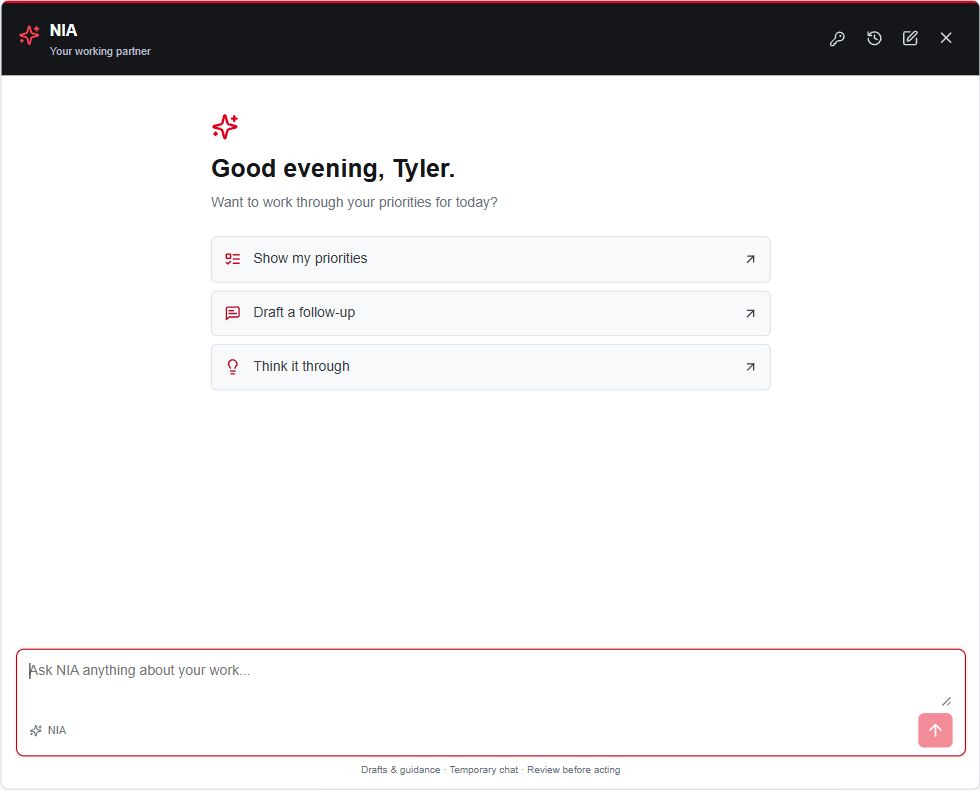Click the key icon in the header

tap(838, 39)
